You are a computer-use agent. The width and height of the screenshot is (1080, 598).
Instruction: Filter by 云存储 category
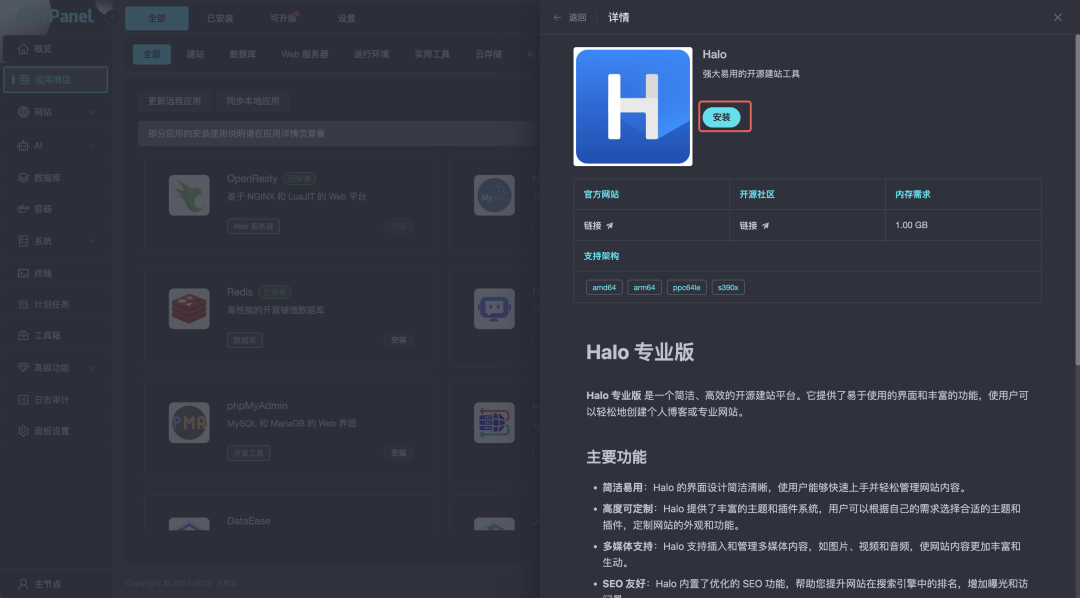click(x=488, y=54)
